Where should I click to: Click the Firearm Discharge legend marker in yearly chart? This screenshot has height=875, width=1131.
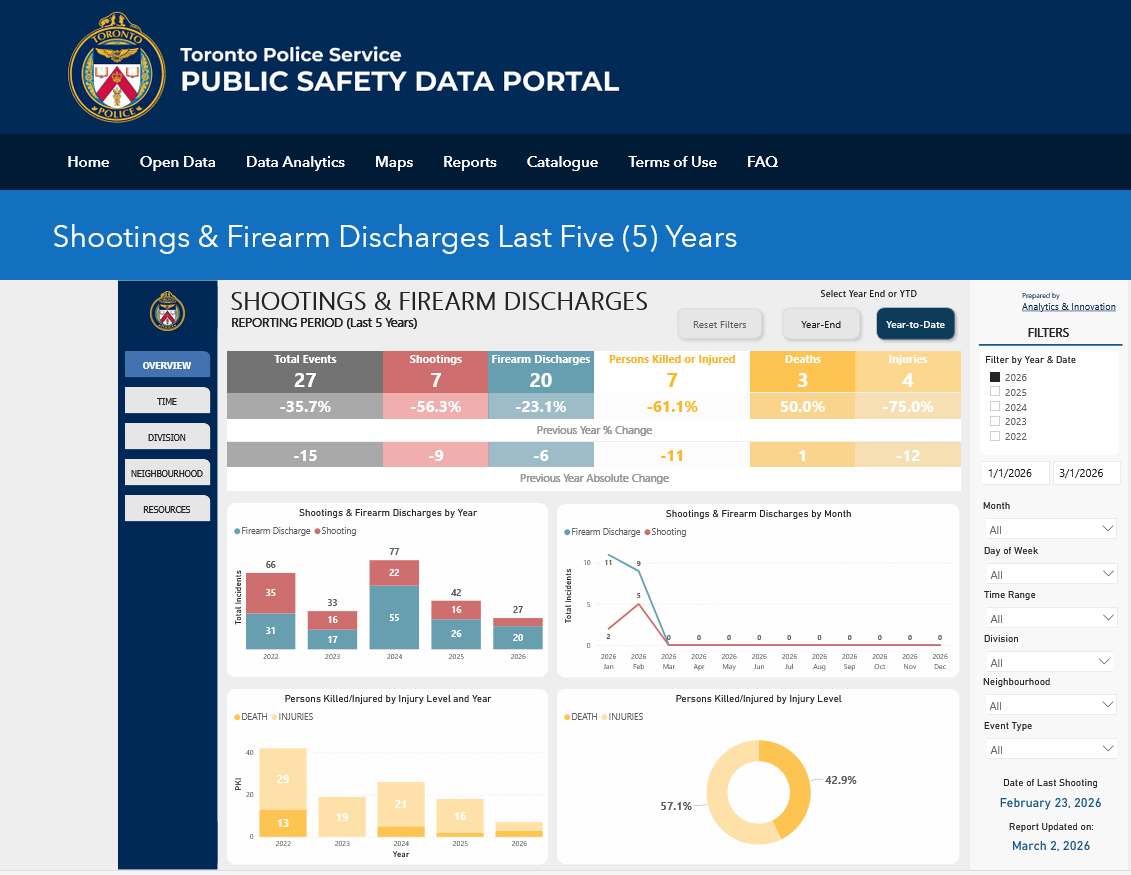coord(237,531)
